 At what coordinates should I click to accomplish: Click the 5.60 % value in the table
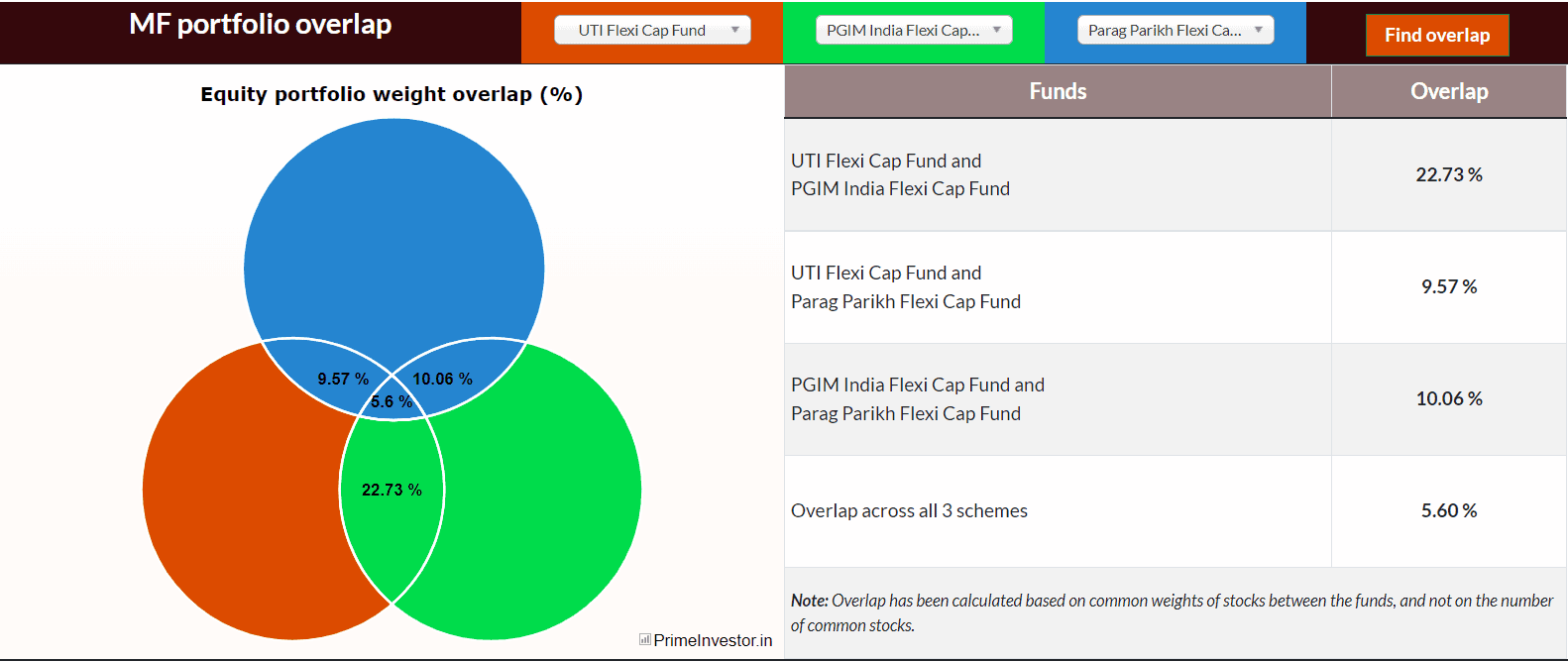click(1449, 510)
